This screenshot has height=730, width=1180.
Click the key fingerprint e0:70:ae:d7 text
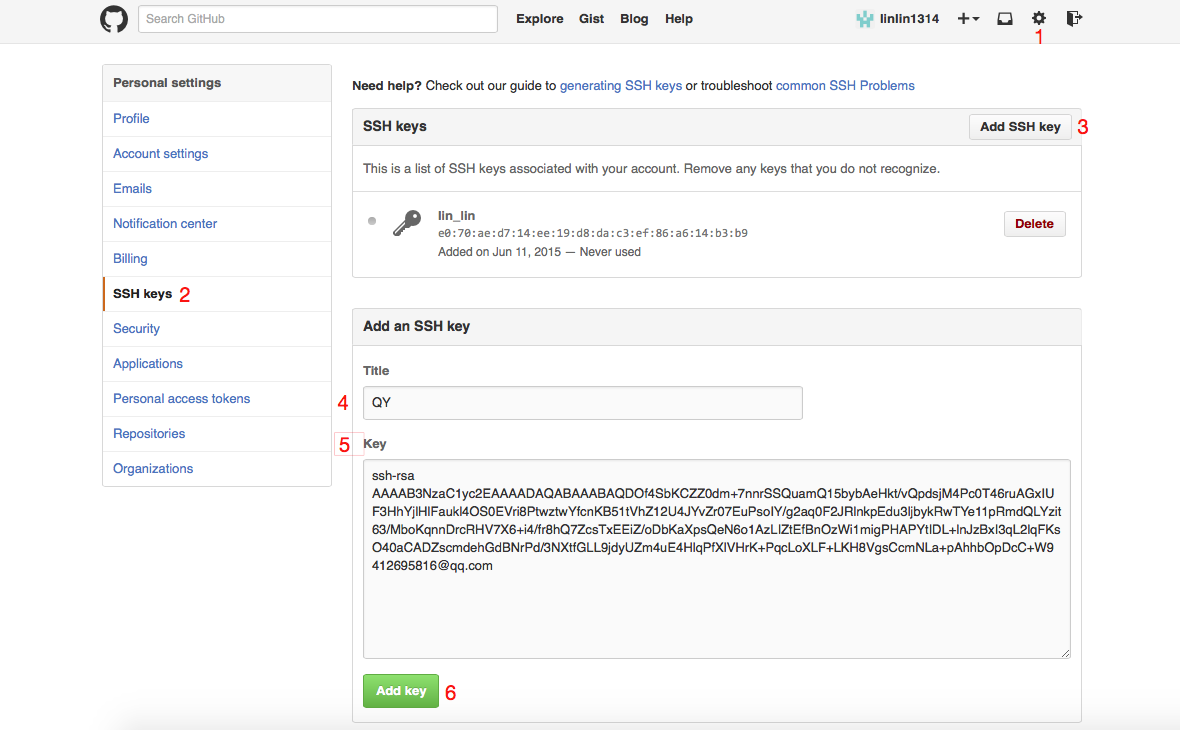pos(593,233)
